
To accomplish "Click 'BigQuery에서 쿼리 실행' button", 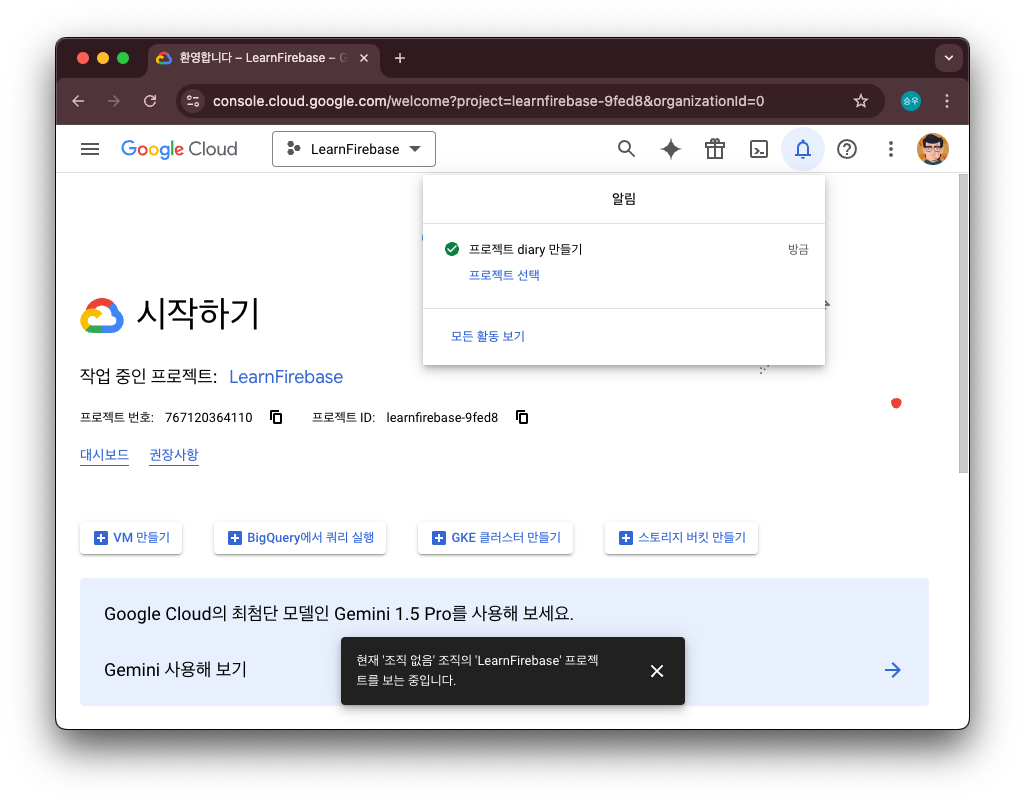I will tap(300, 538).
